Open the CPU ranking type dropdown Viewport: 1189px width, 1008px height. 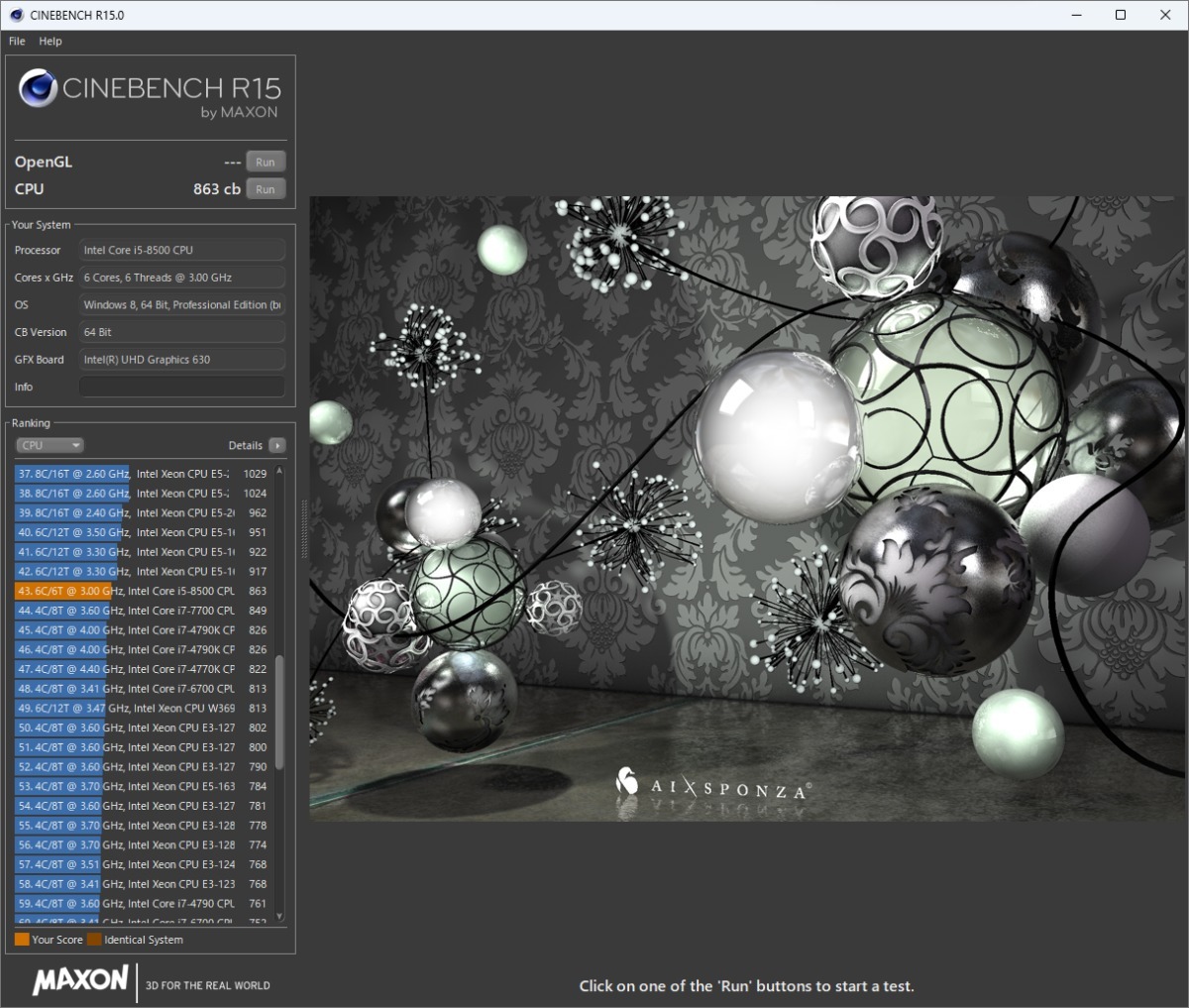pyautogui.click(x=50, y=446)
